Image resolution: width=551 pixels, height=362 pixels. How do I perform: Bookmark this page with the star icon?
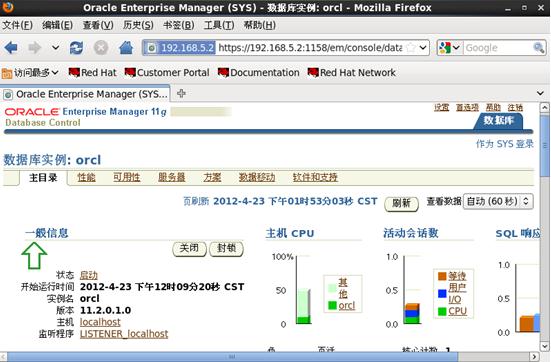point(410,47)
